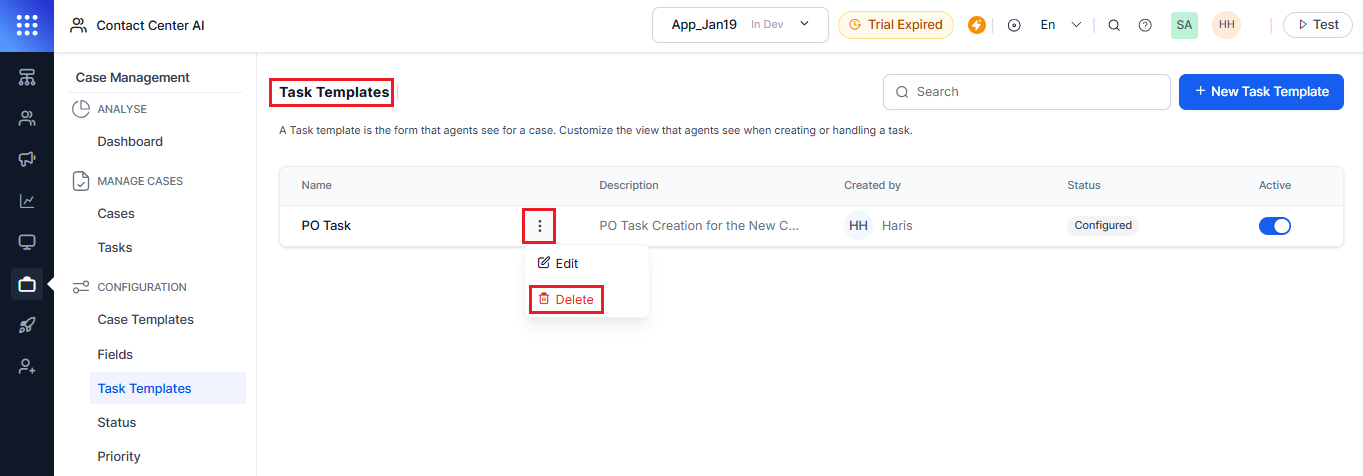Click the magnifier search icon in header
The height and width of the screenshot is (476, 1363).
(1114, 25)
